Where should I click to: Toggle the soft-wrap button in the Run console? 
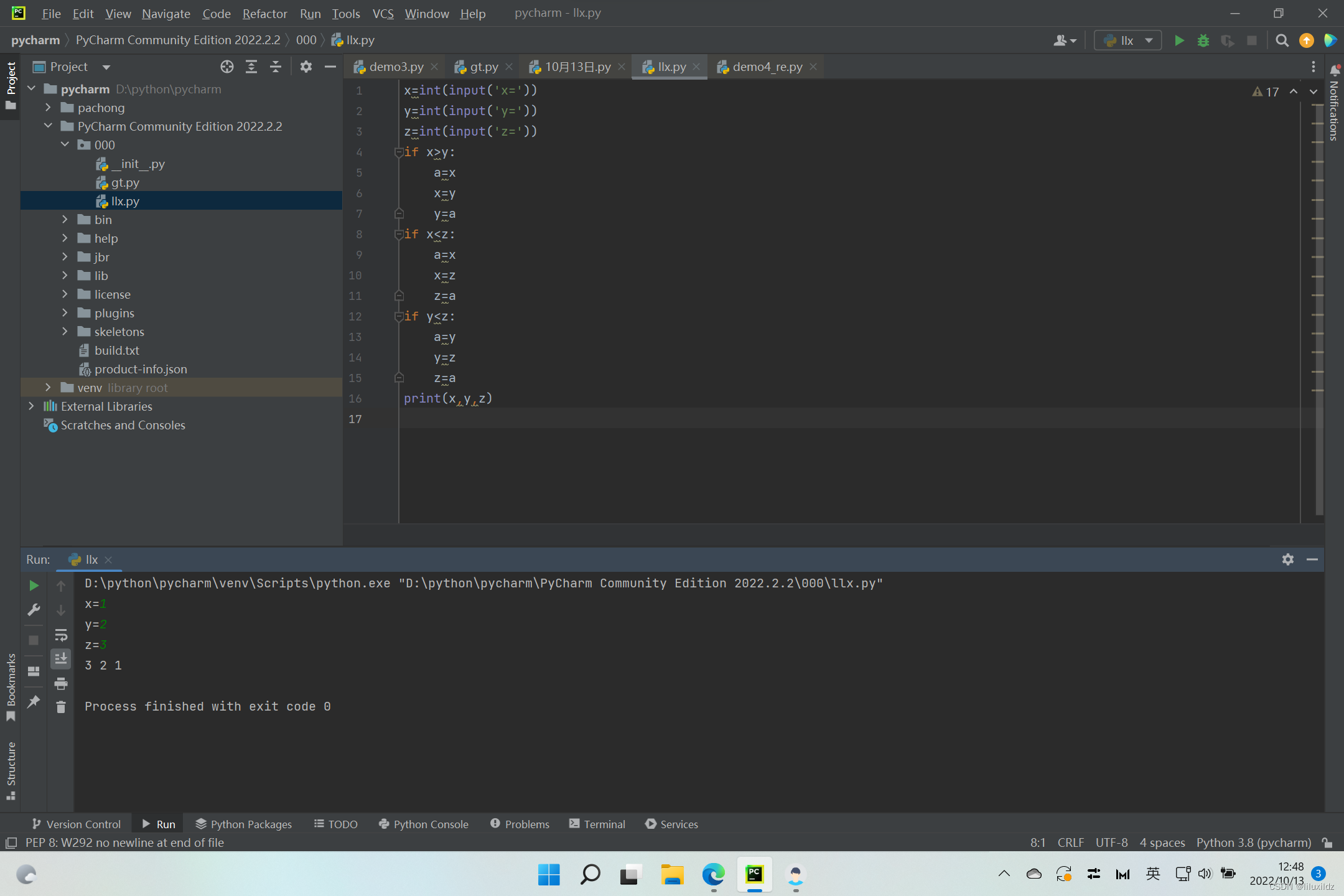click(x=60, y=635)
